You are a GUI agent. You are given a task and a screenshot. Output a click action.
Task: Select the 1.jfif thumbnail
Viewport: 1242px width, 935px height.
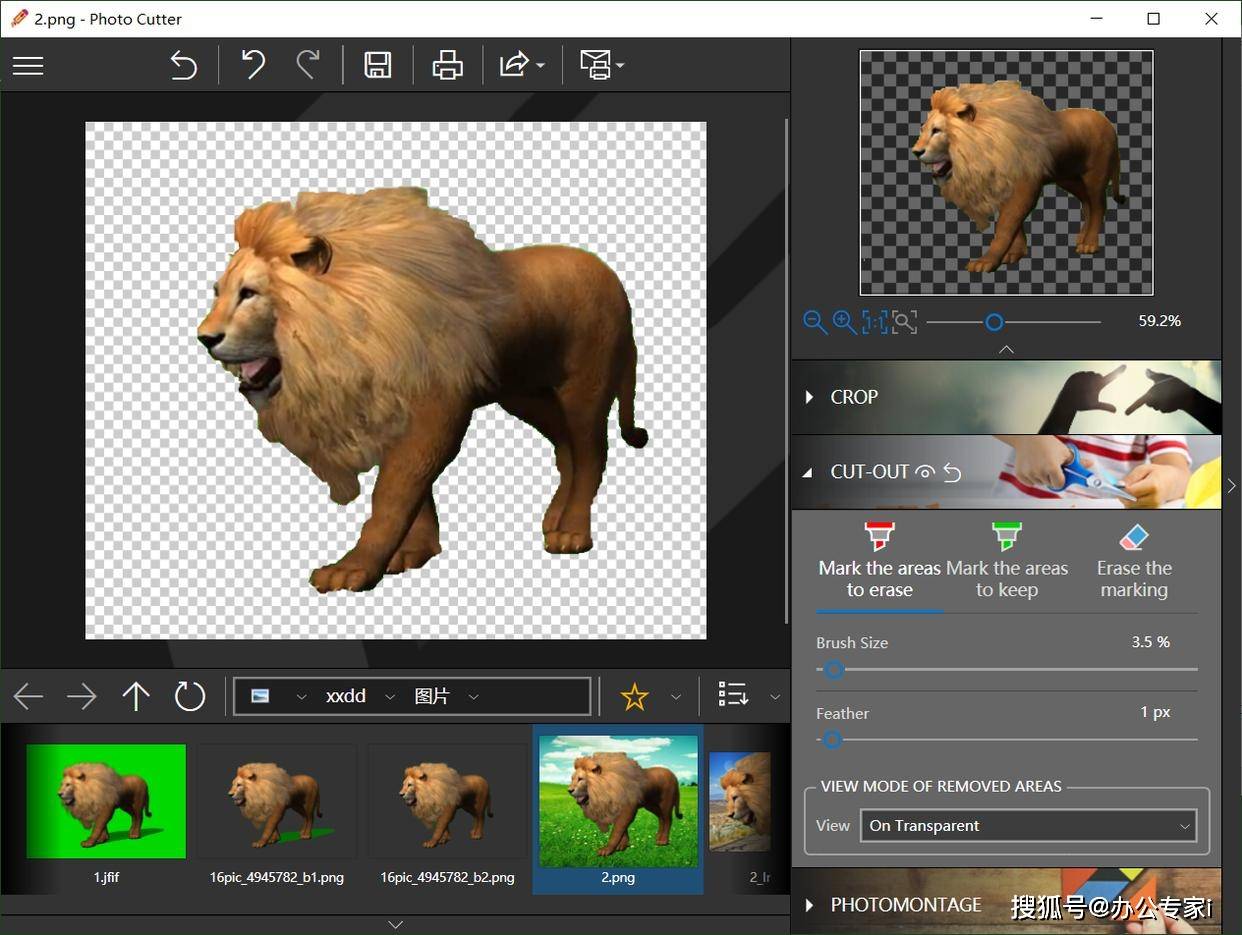point(106,801)
